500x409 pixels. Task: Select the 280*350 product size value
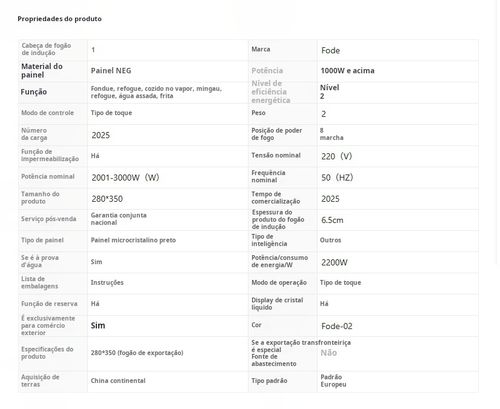(107, 199)
